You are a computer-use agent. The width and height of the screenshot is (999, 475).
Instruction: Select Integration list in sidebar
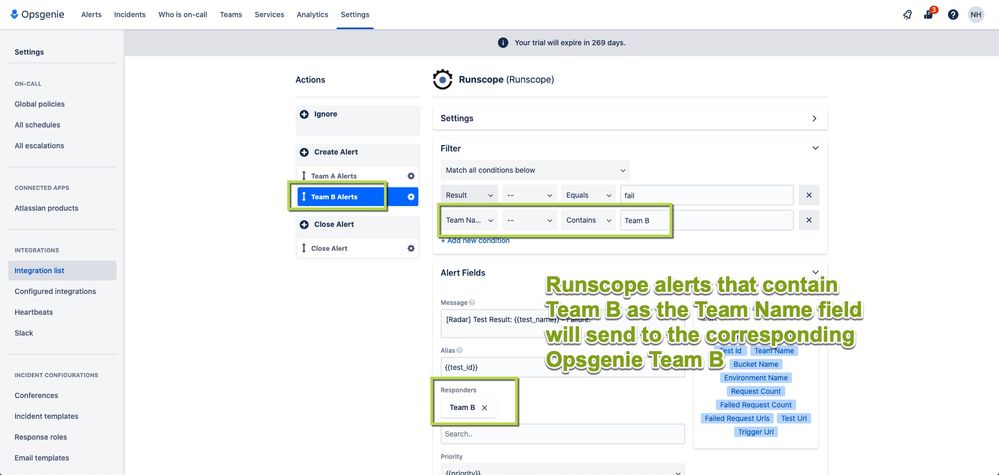pyautogui.click(x=62, y=271)
